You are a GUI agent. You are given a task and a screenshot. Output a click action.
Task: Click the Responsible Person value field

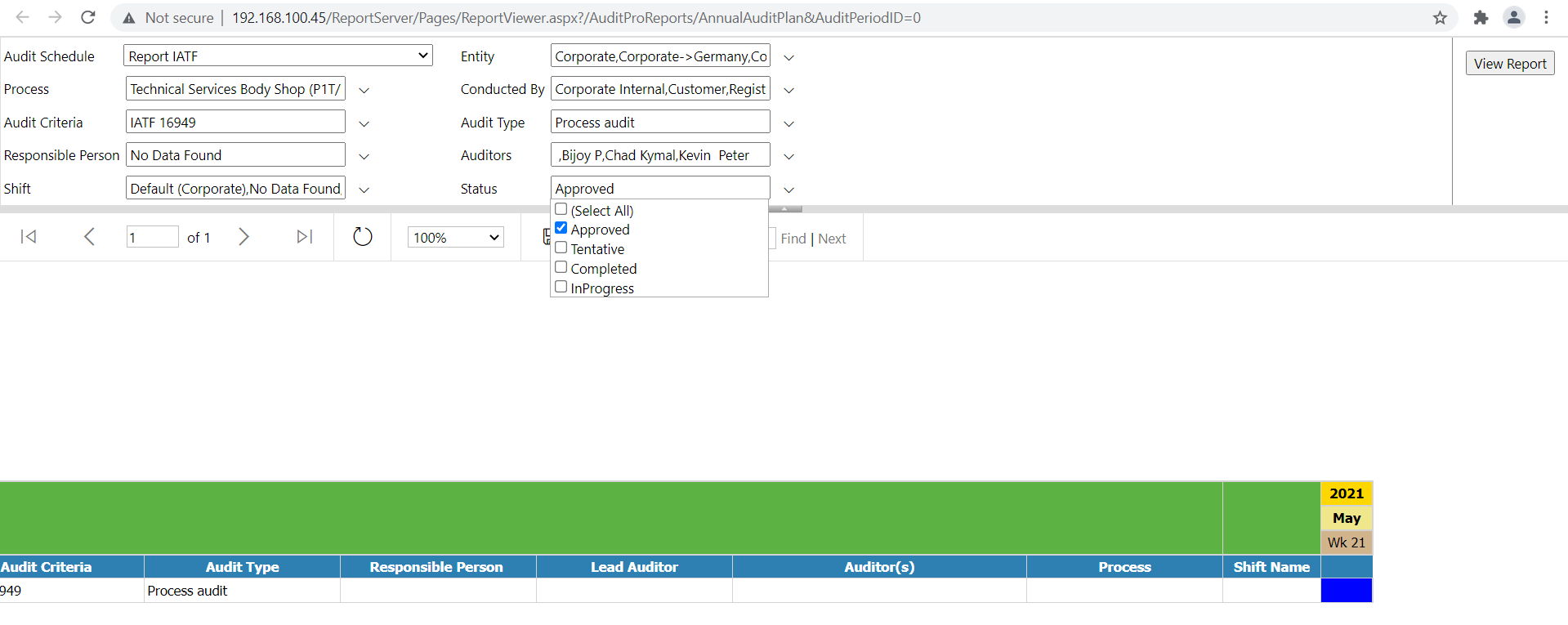[x=235, y=154]
